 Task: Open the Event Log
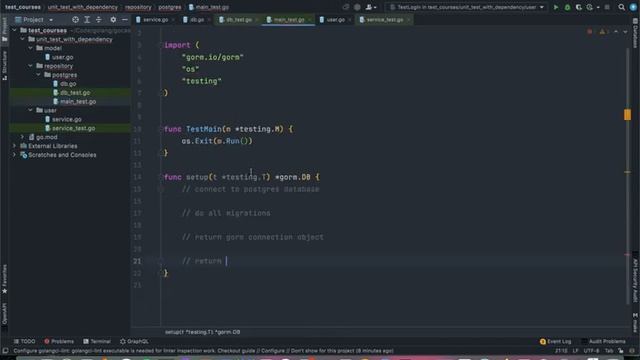coord(556,341)
